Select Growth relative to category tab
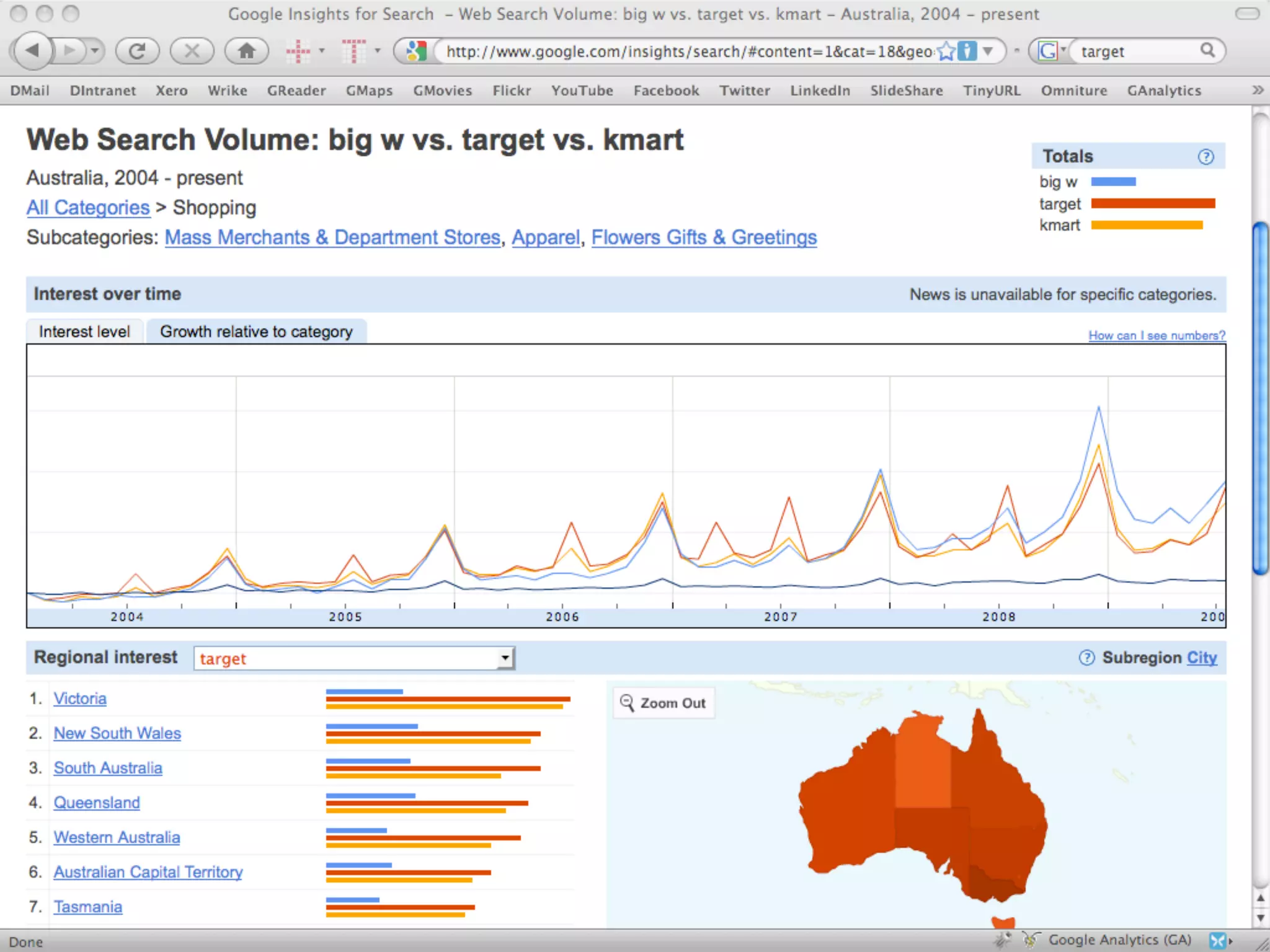The width and height of the screenshot is (1270, 952). 256,332
